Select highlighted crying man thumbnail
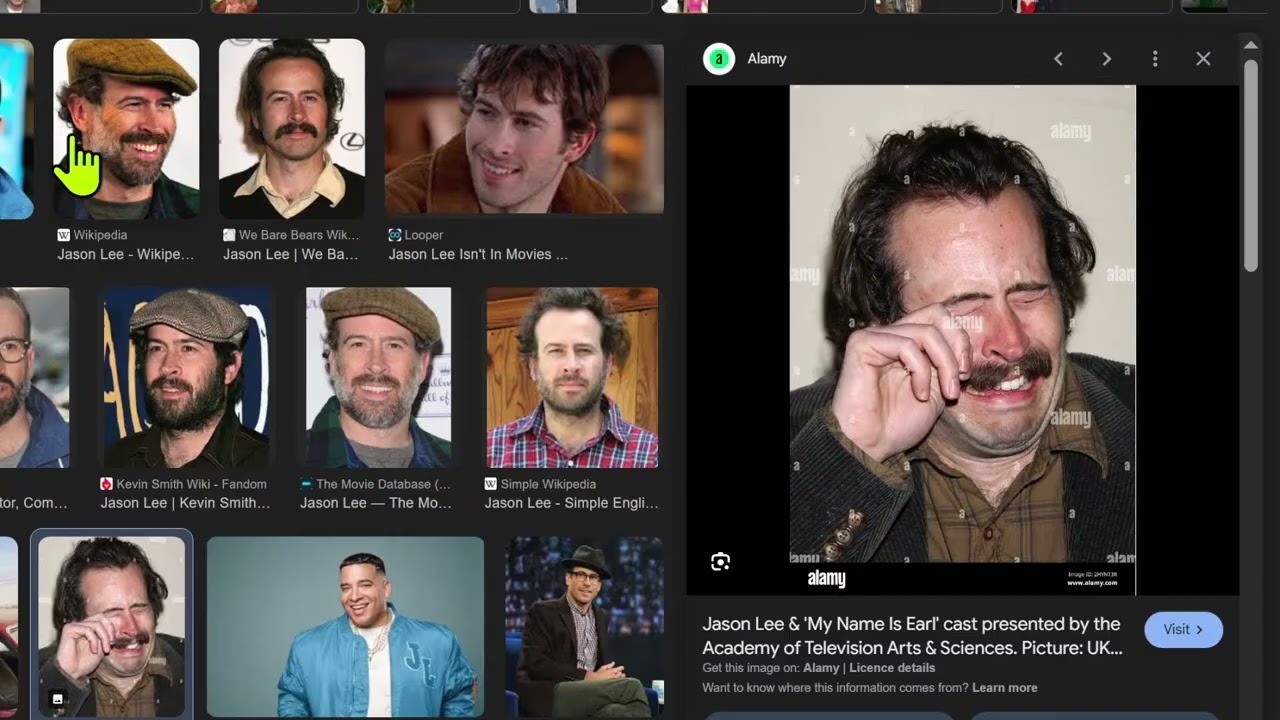The image size is (1280, 720). (111, 626)
